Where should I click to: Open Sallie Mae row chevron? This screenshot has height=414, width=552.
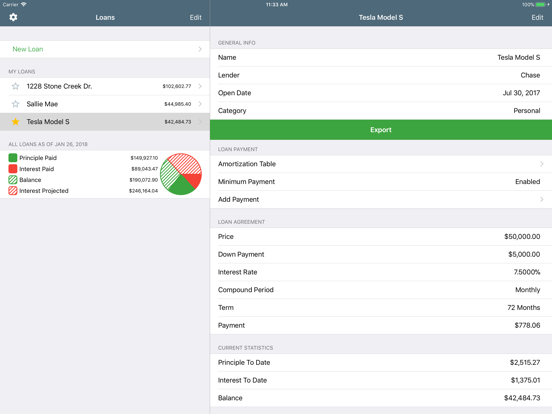[200, 104]
